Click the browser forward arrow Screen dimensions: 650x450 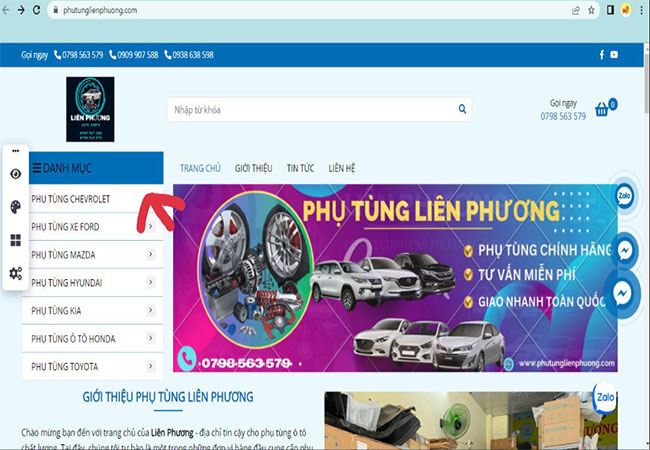pyautogui.click(x=21, y=10)
